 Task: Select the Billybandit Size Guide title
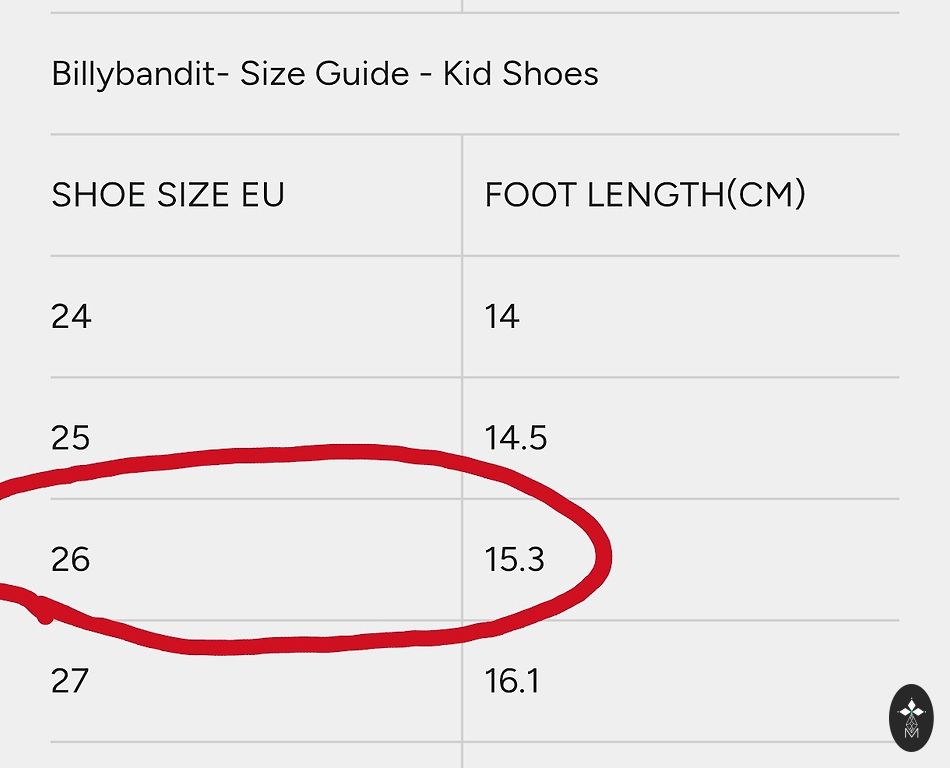325,74
